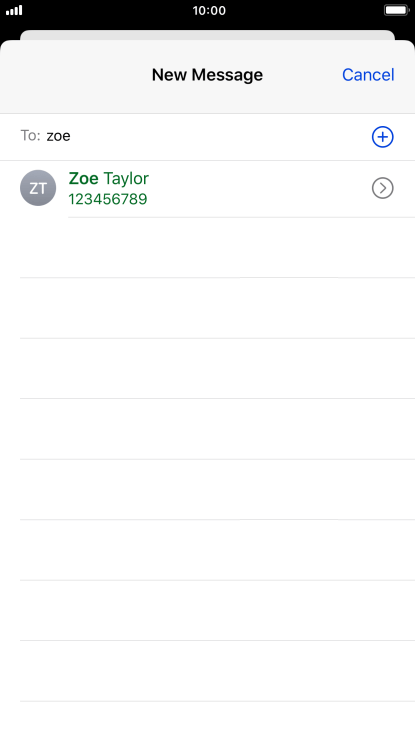Tap the ZT contact avatar
The height and width of the screenshot is (738, 415).
coord(38,188)
